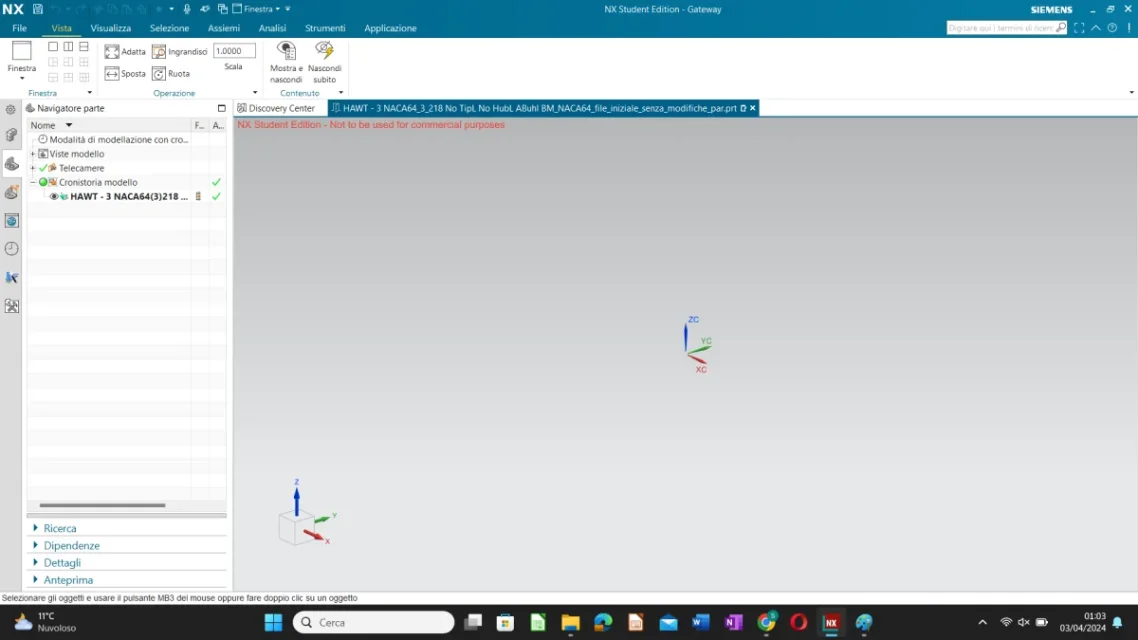
Task: Toggle the green status ball on Cronistoria modello
Action: [x=42, y=182]
